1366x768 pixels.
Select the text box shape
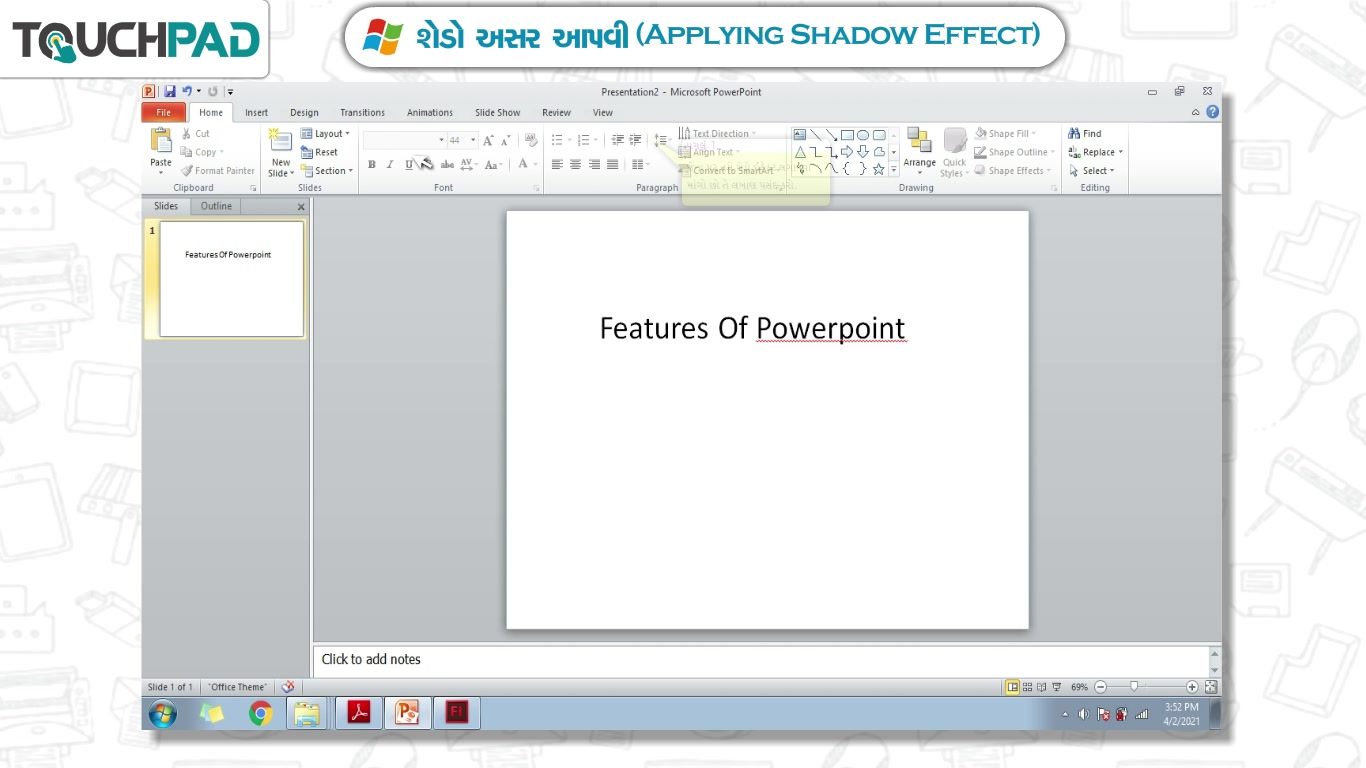800,134
